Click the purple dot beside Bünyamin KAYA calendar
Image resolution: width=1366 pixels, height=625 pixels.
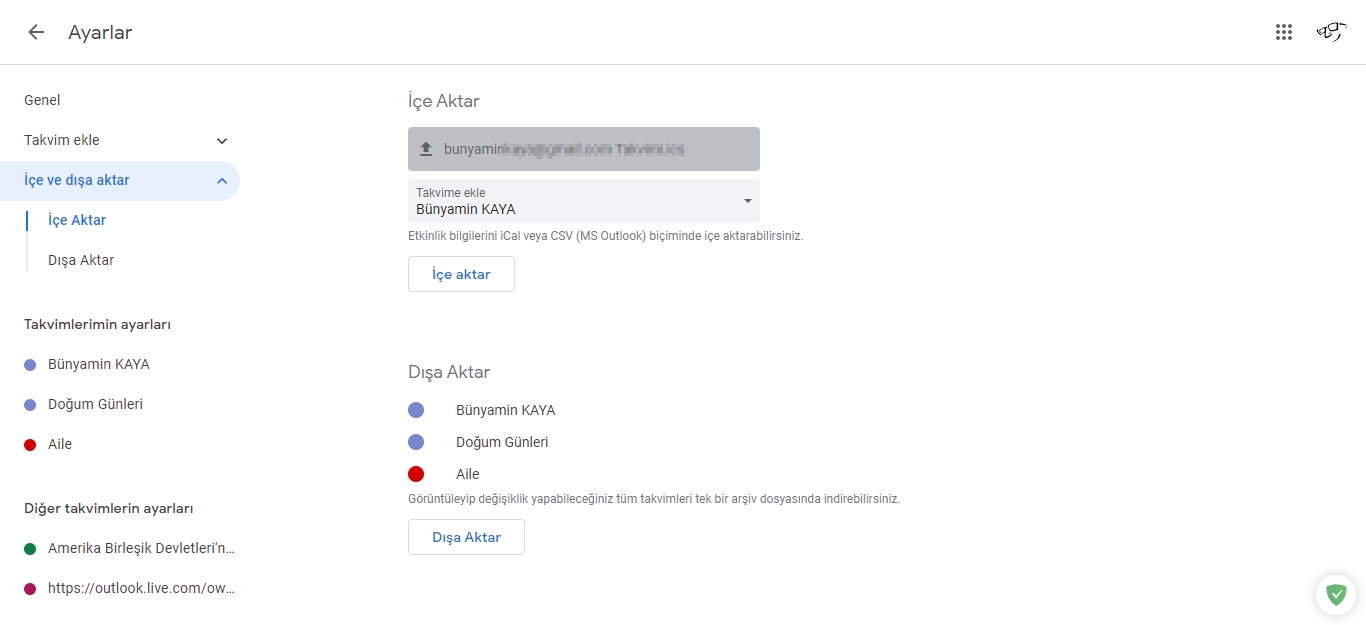coord(31,364)
